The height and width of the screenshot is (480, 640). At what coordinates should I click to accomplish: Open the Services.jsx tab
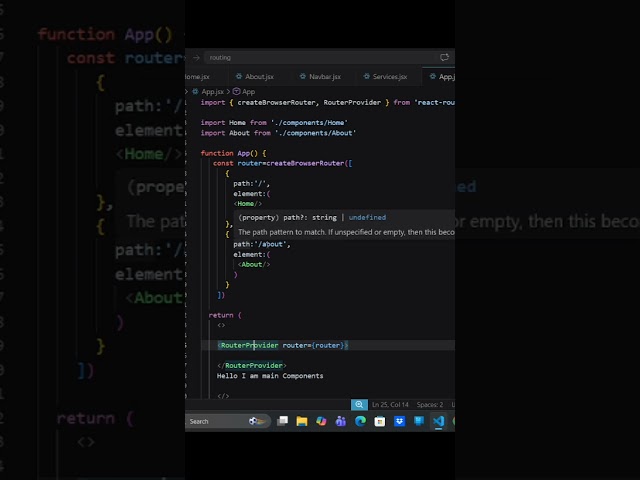click(x=385, y=77)
